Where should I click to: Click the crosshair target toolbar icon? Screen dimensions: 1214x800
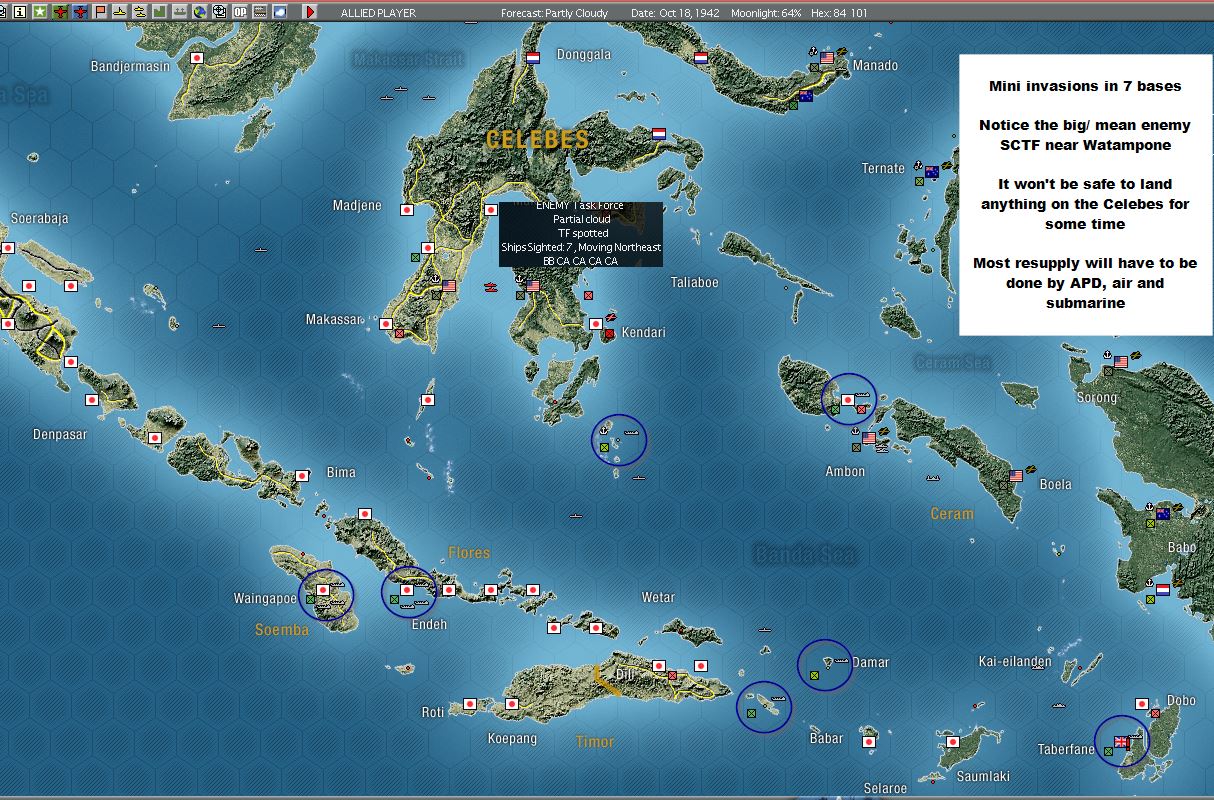pos(219,11)
